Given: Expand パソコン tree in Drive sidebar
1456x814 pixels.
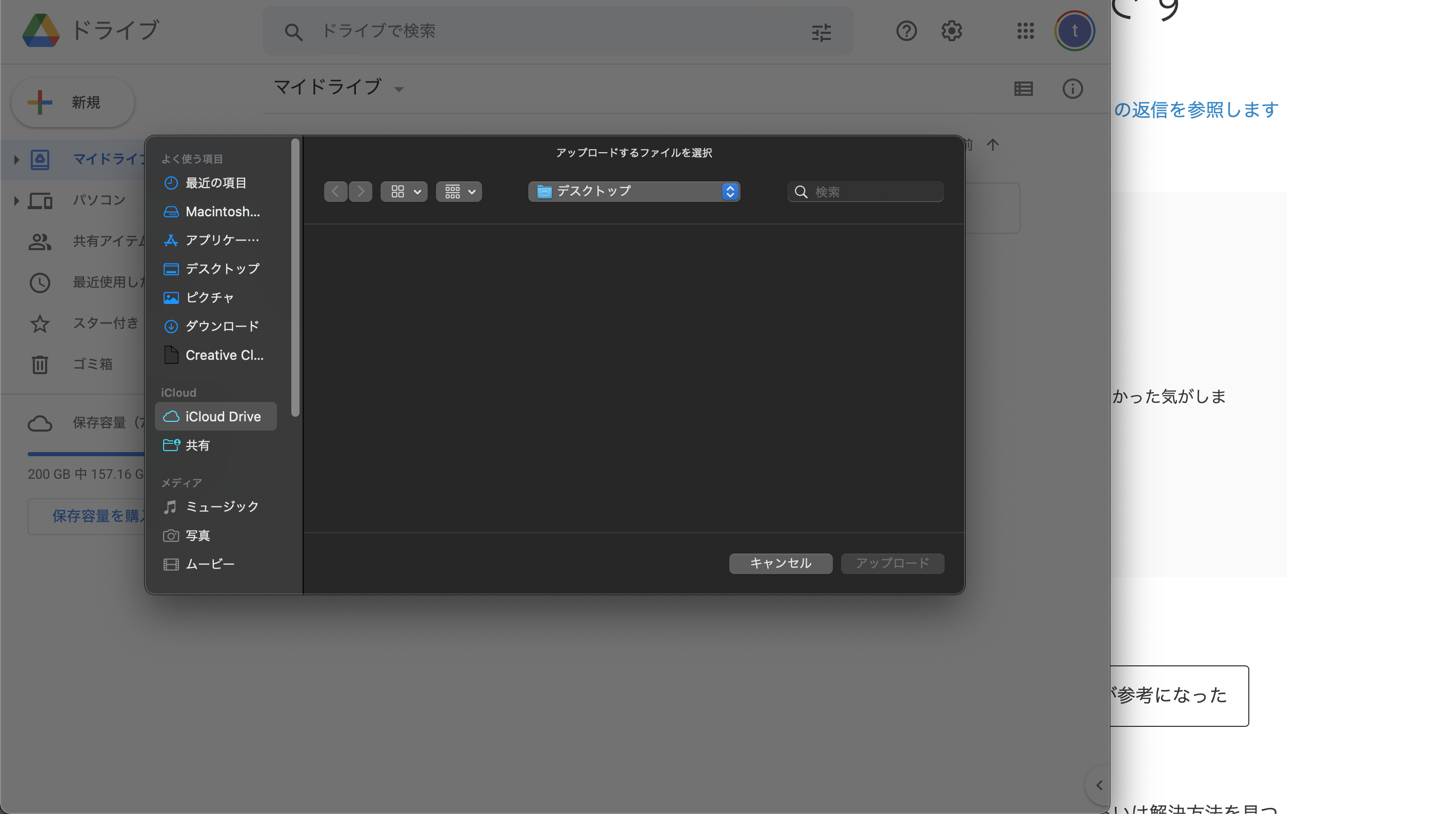Looking at the screenshot, I should click(x=16, y=200).
